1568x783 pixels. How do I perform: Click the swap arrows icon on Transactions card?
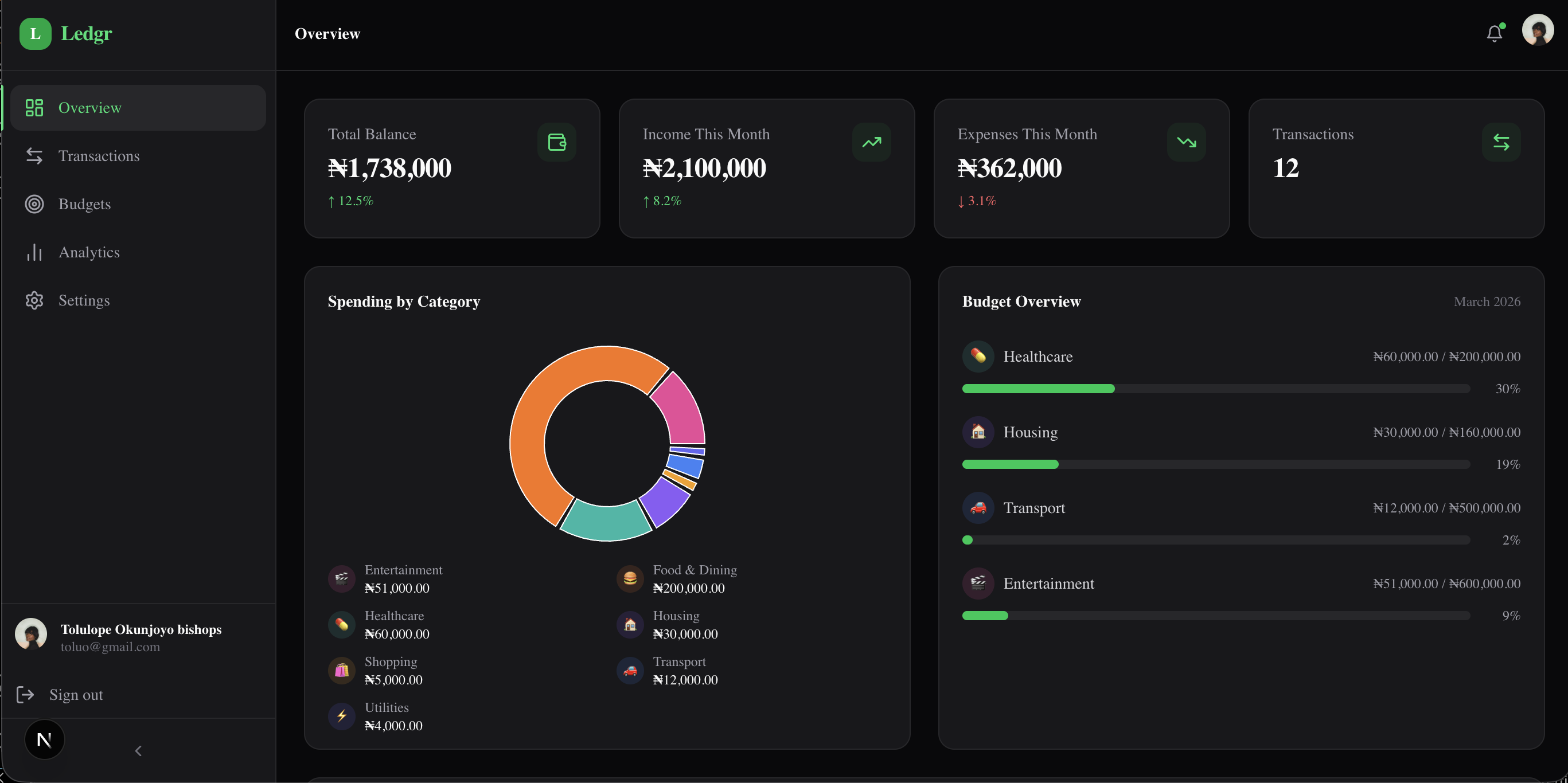point(1501,142)
